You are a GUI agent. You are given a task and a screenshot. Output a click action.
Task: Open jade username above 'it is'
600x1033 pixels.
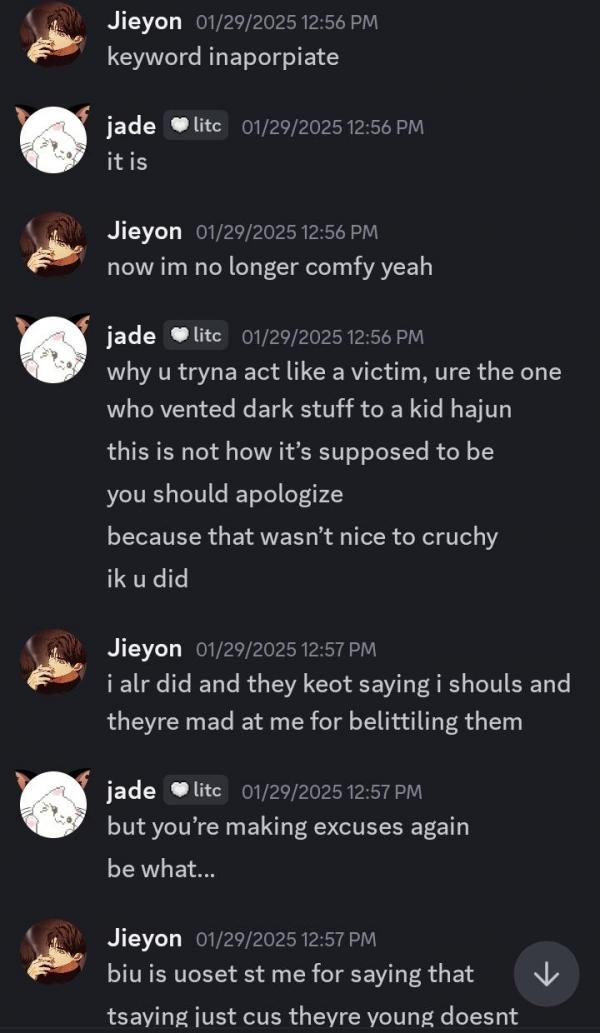(x=131, y=126)
